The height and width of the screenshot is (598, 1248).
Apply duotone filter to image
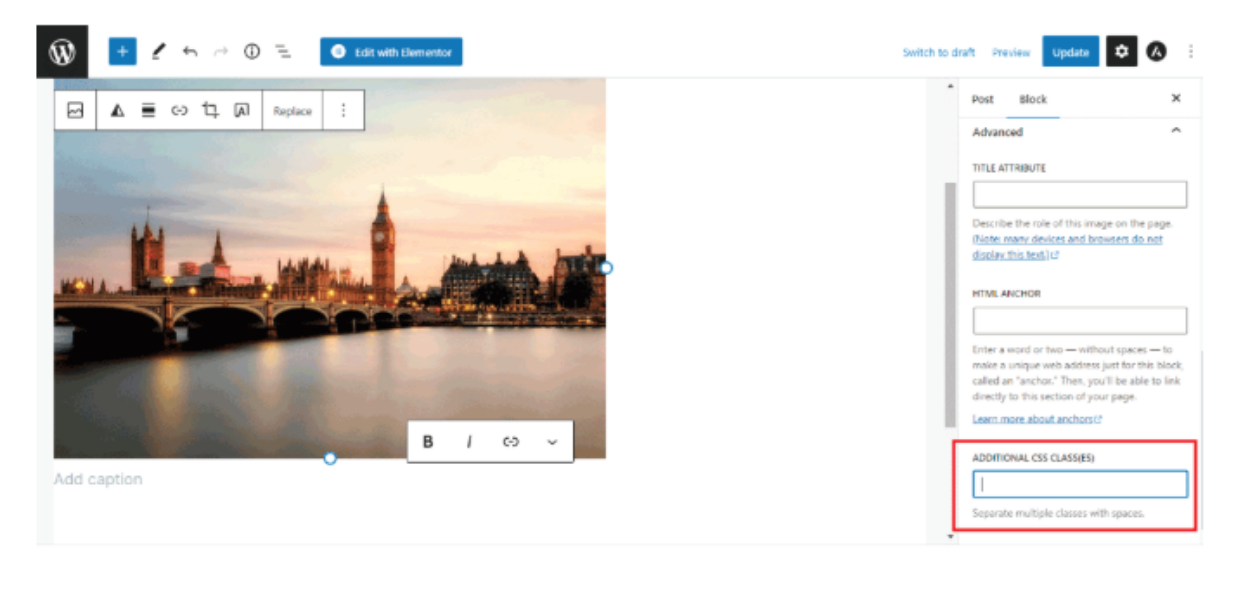click(117, 111)
